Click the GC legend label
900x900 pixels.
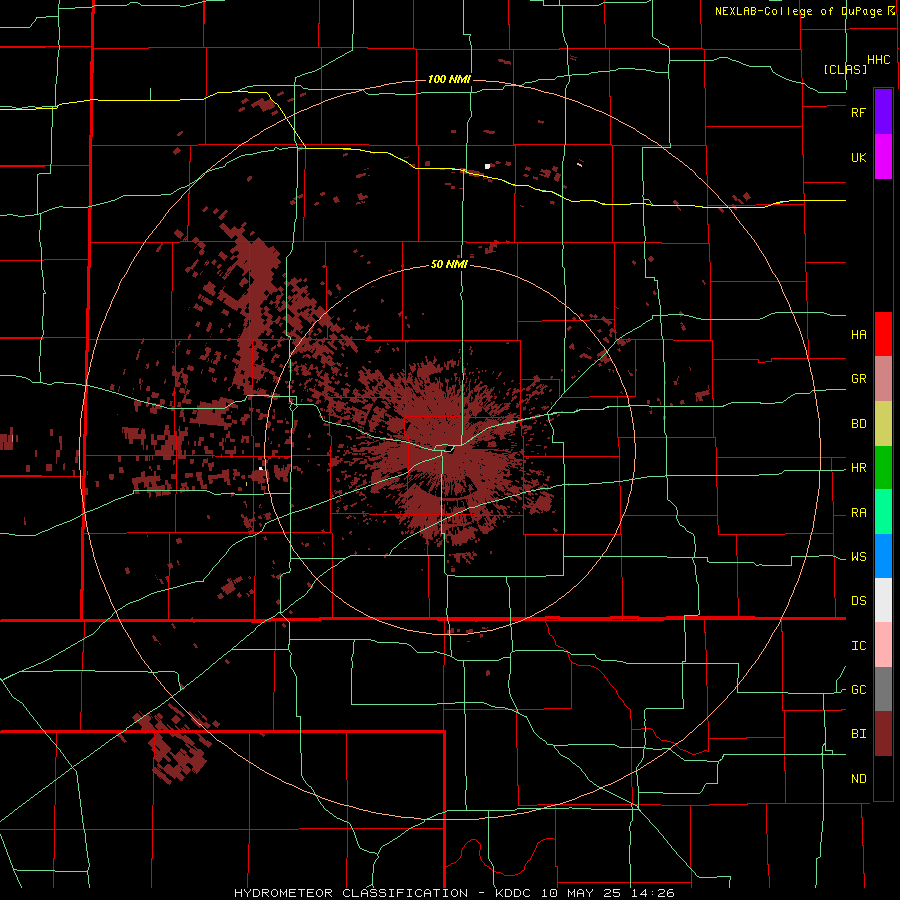[x=858, y=690]
